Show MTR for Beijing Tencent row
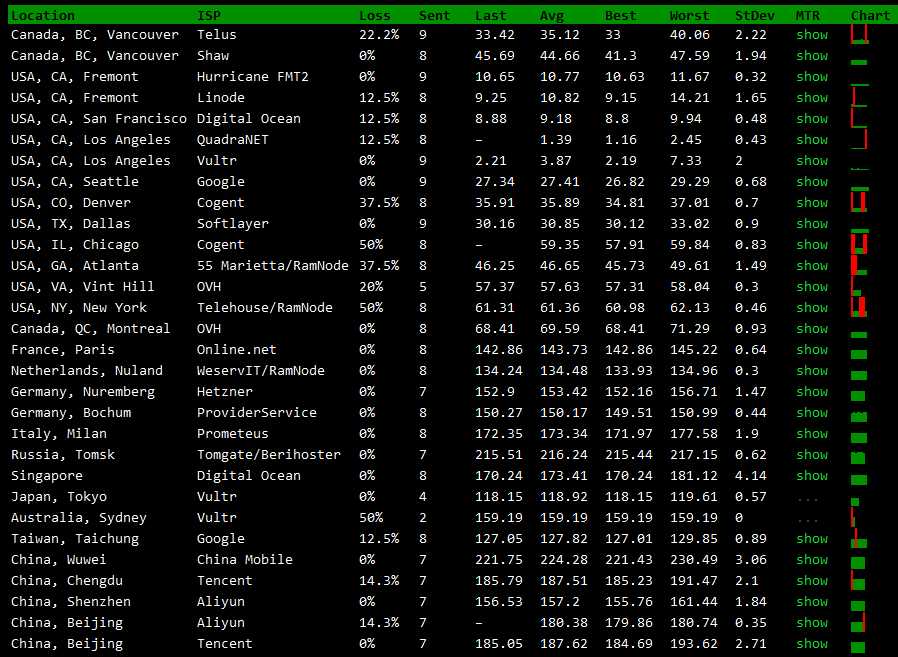The image size is (898, 657). 812,644
